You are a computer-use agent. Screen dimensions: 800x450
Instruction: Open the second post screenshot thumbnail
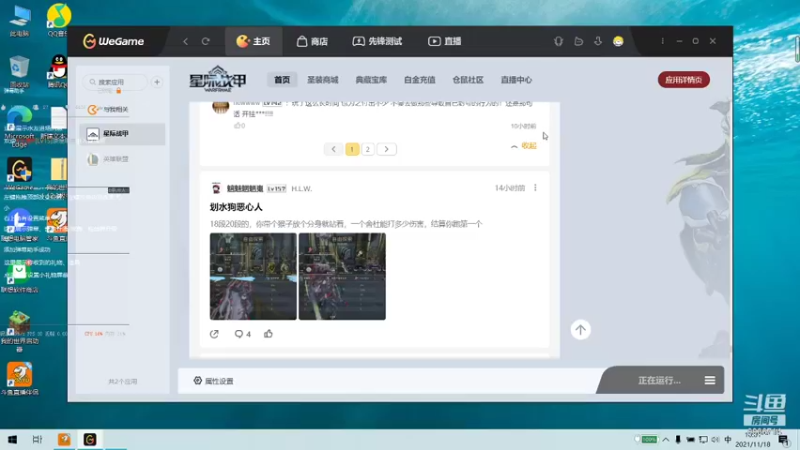[342, 277]
